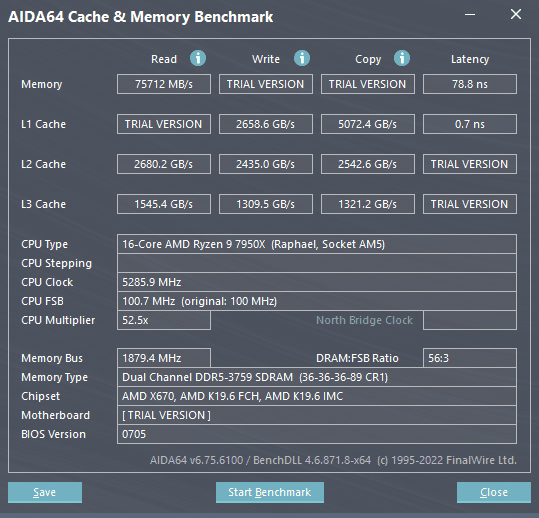The height and width of the screenshot is (518, 539).
Task: Click the DRAM:FSB Ratio value 56:3
Action: point(470,358)
